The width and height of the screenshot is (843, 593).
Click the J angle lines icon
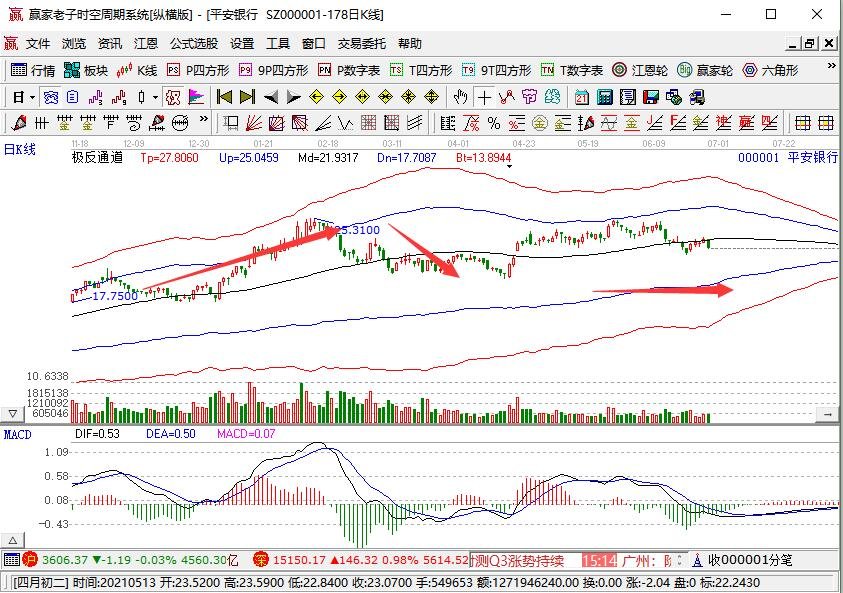point(654,123)
